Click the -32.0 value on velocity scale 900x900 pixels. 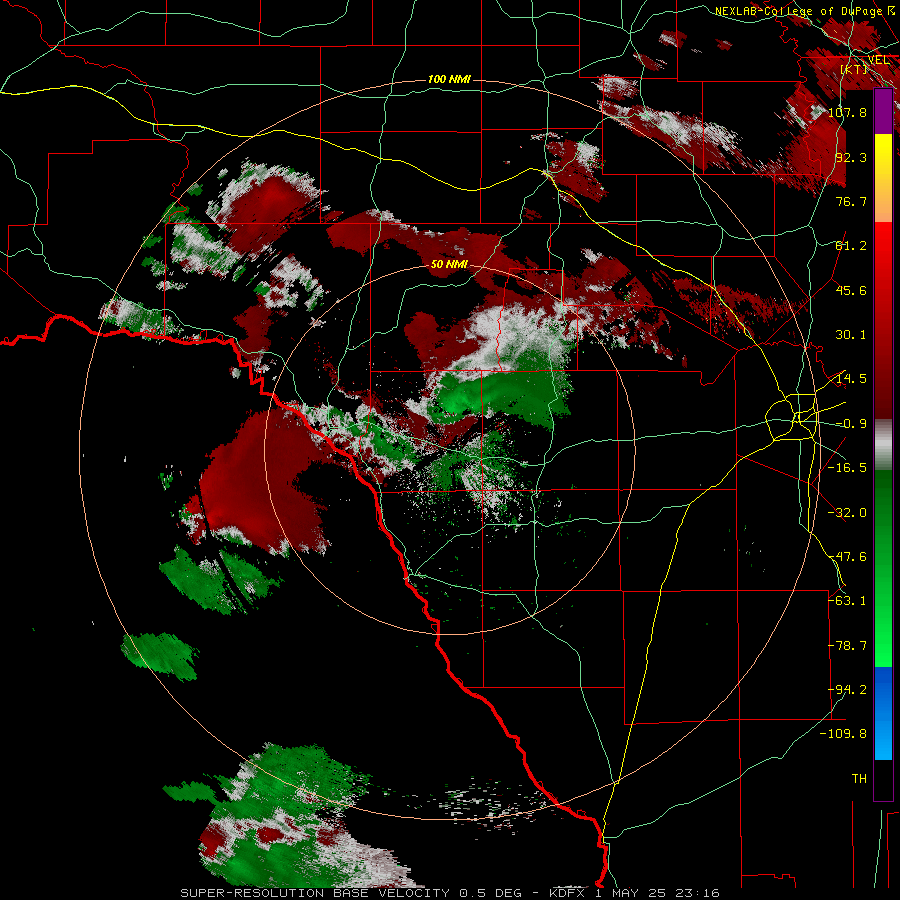(x=847, y=513)
